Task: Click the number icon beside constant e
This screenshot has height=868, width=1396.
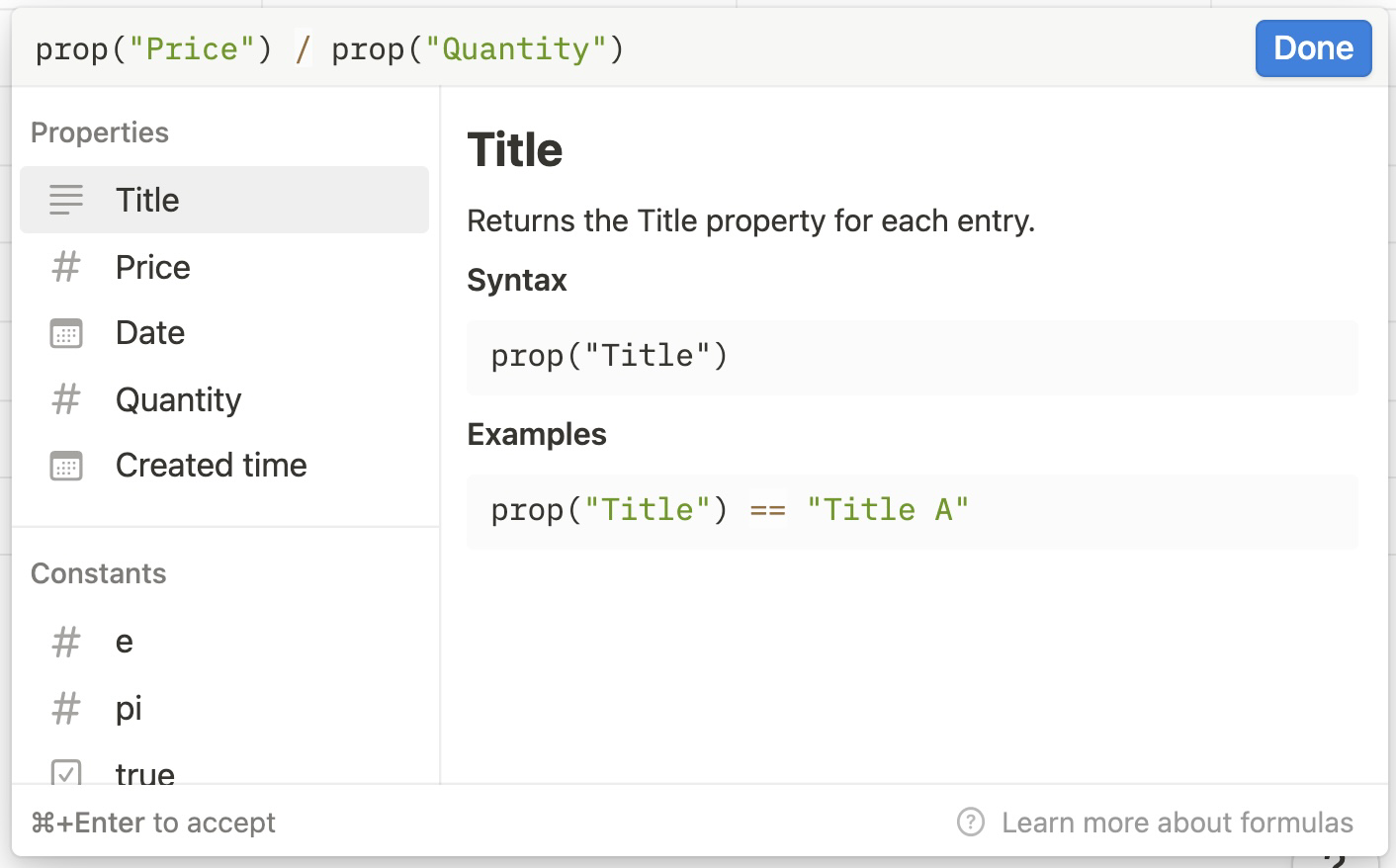Action: (66, 642)
